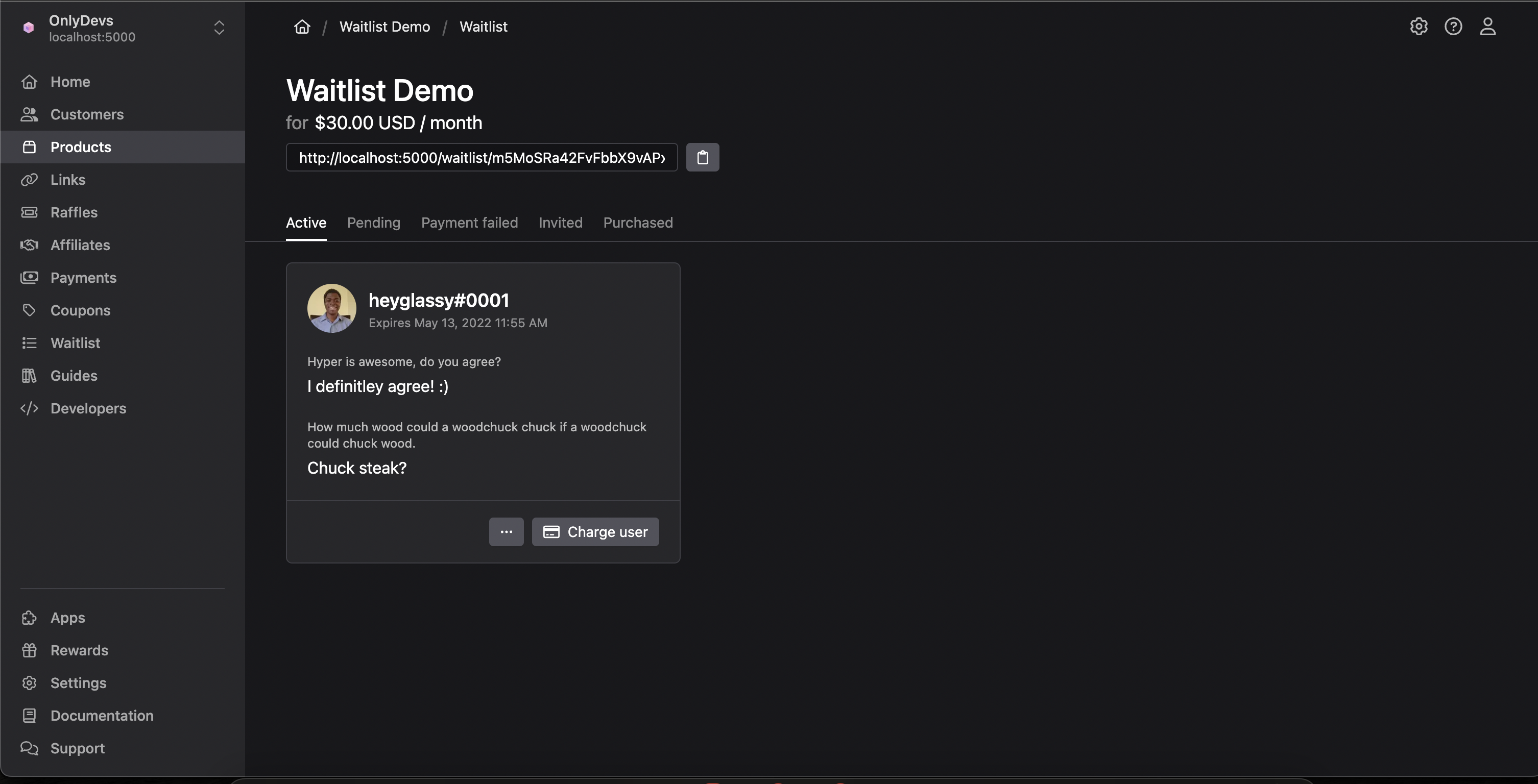Click the home icon in breadcrumb
The height and width of the screenshot is (784, 1538).
pos(302,27)
